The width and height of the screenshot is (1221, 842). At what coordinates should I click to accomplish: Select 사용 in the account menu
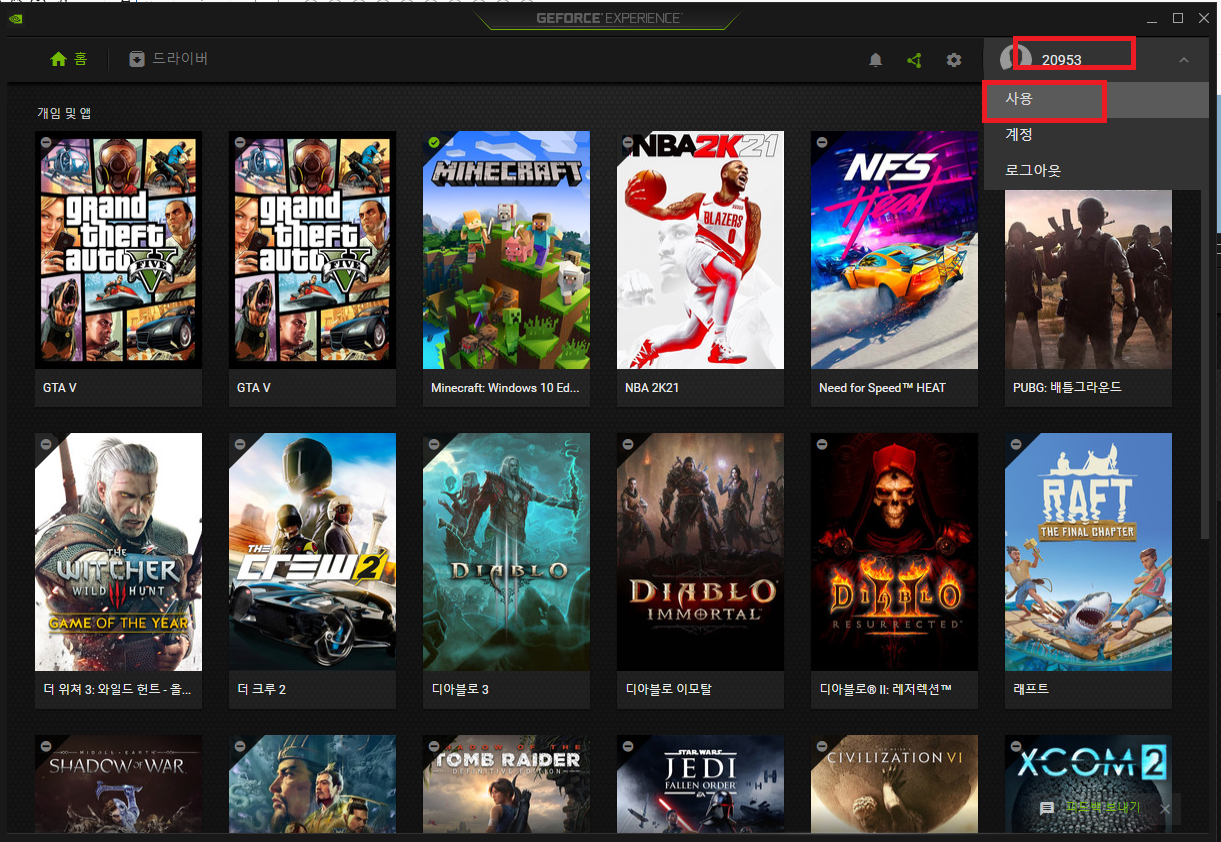point(1096,99)
